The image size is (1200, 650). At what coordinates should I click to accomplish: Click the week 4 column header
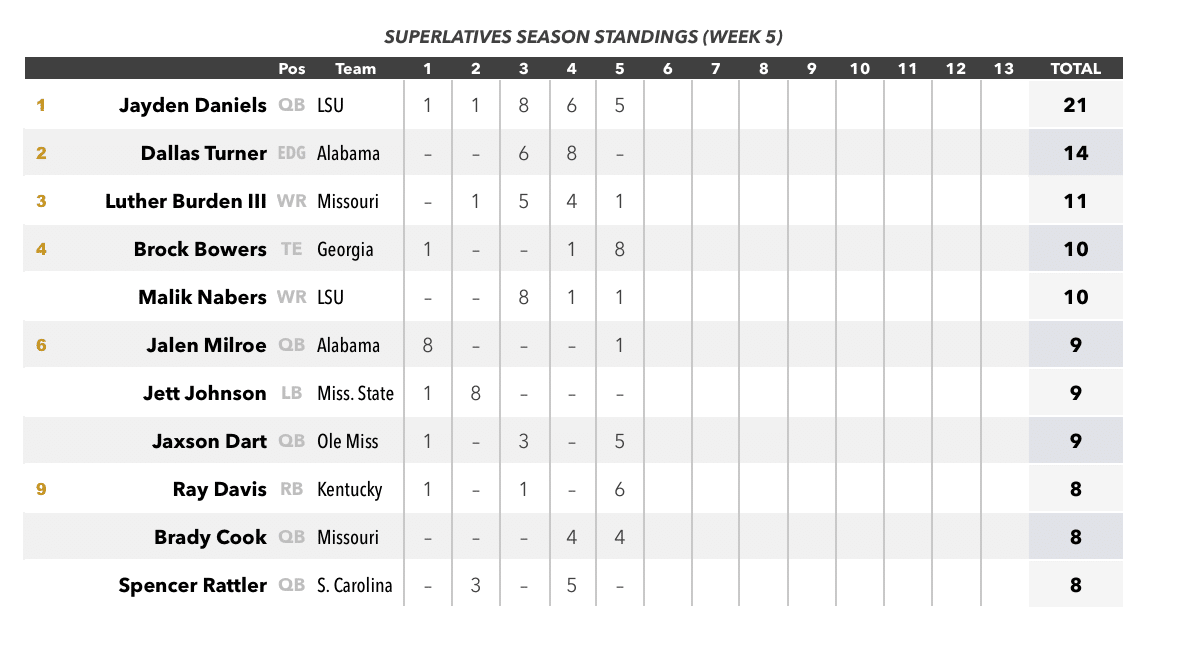572,69
